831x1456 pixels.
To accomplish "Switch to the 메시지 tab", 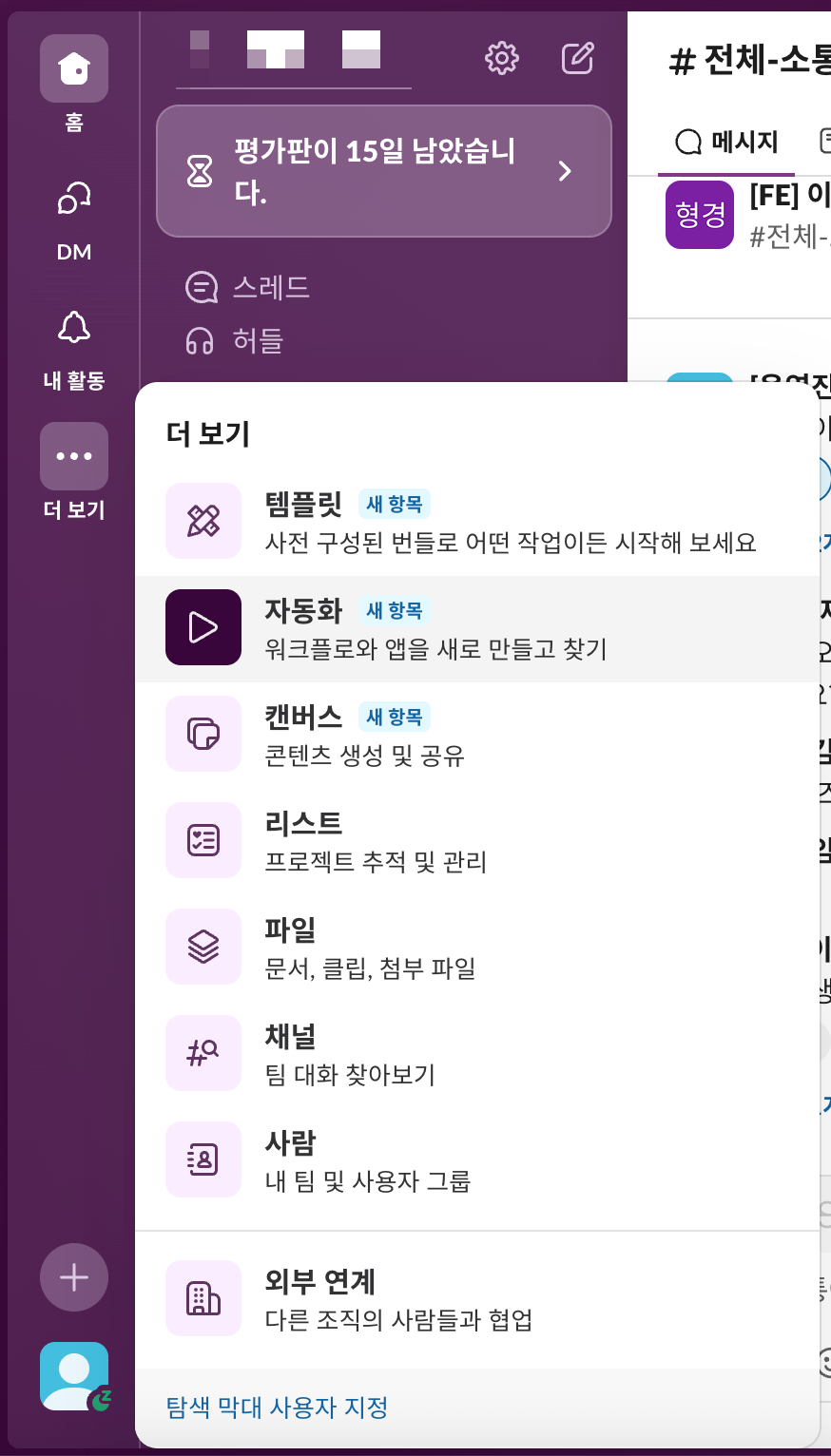I will (726, 143).
